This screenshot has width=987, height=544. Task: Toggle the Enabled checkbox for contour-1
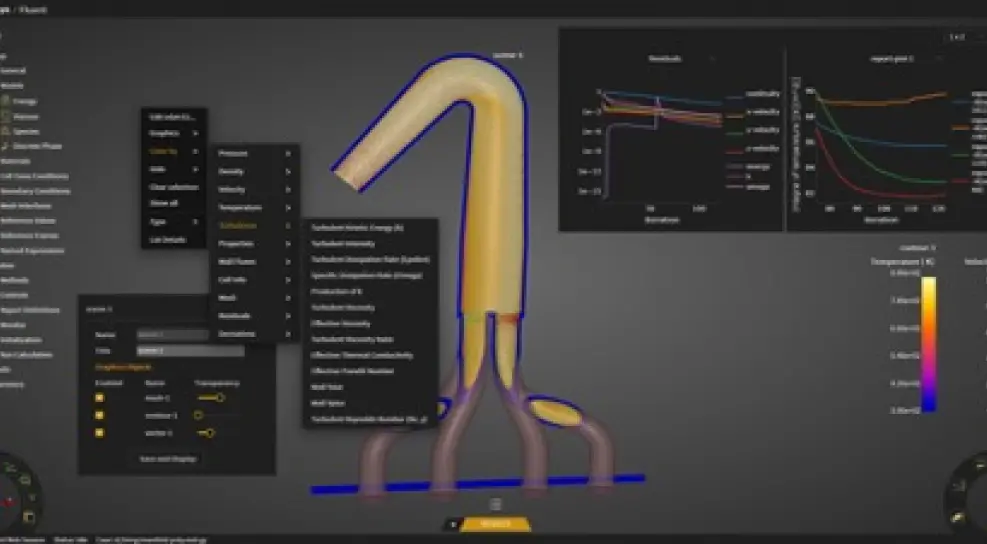[99, 415]
